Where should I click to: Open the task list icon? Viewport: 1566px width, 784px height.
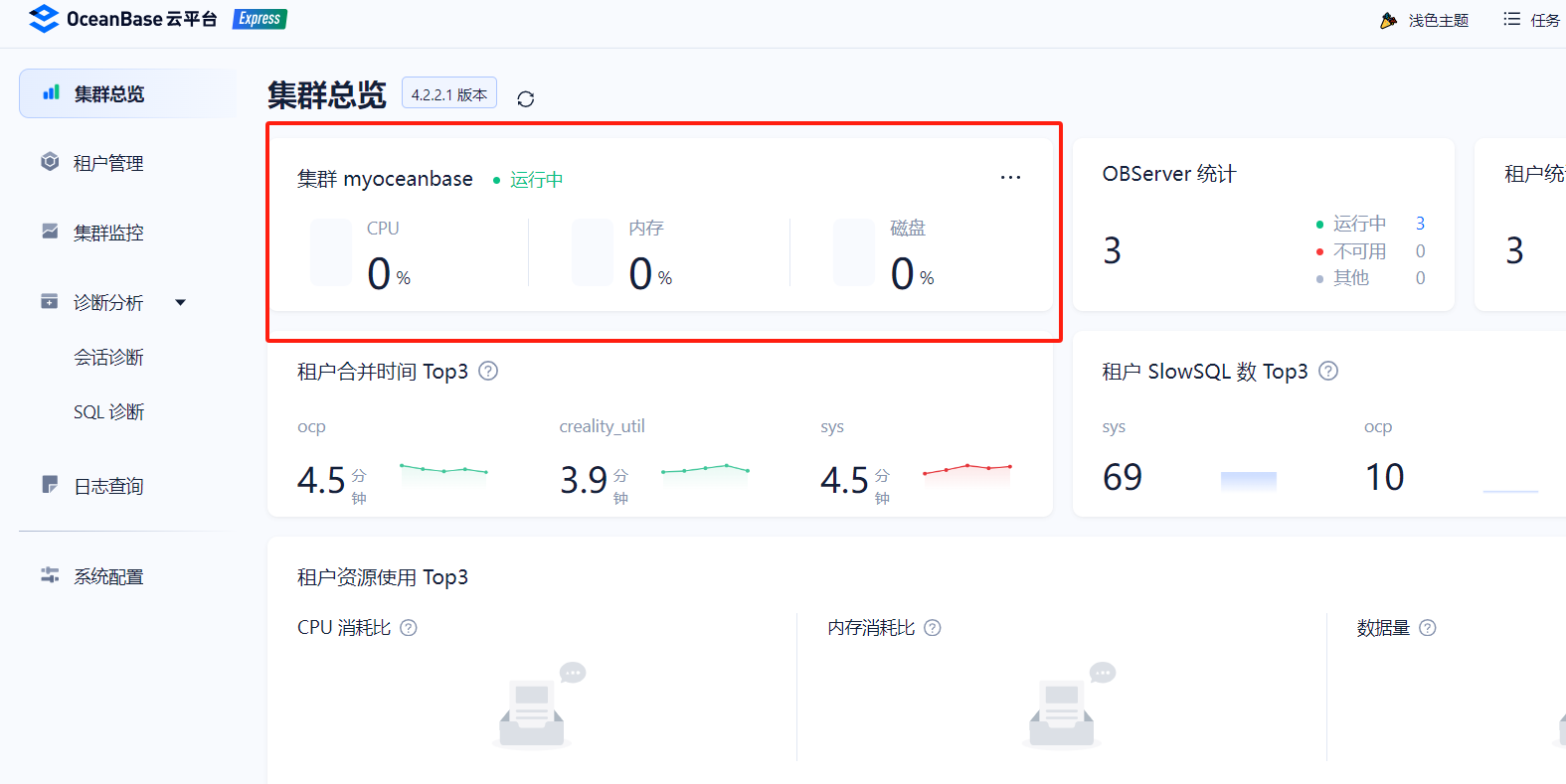(x=1511, y=19)
